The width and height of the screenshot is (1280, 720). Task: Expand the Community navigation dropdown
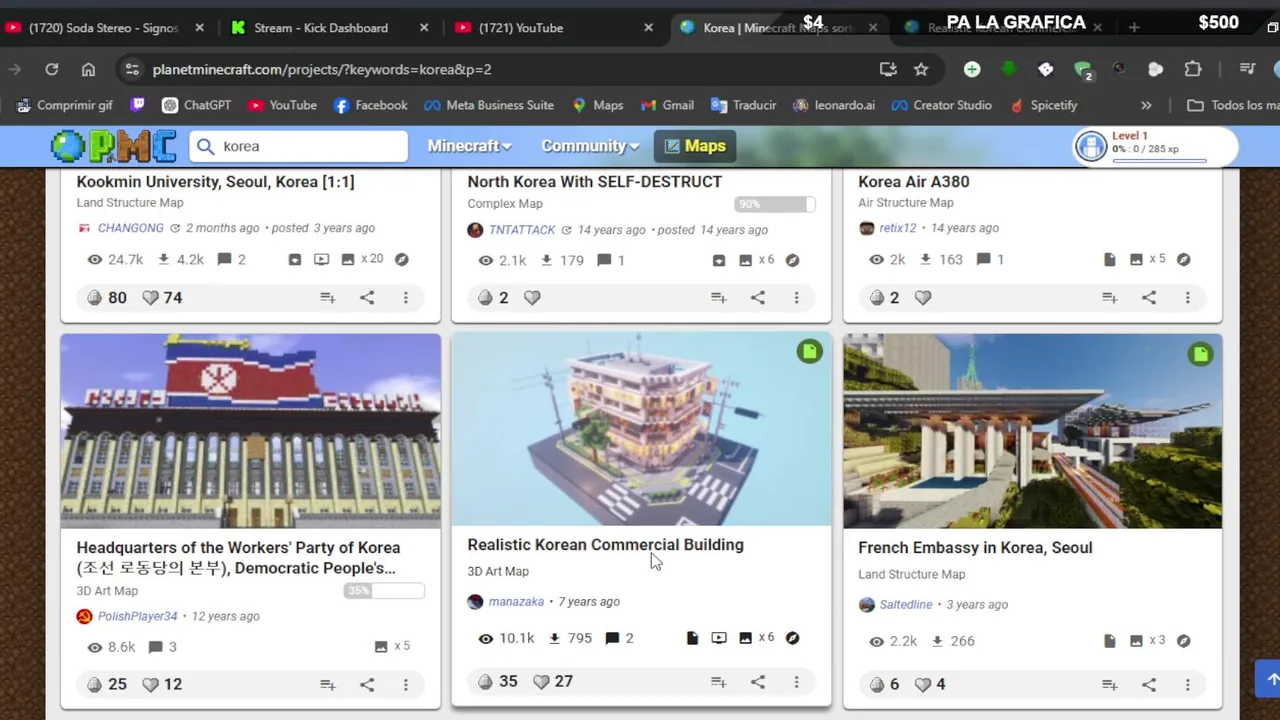click(590, 146)
